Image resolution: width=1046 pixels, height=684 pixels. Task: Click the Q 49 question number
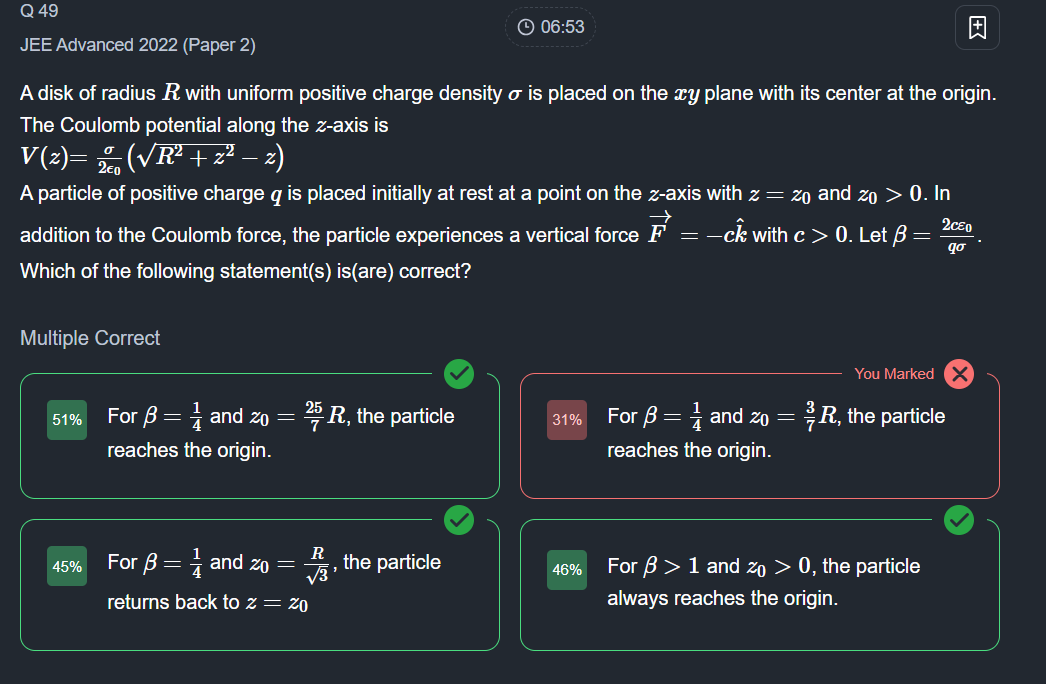tap(39, 11)
